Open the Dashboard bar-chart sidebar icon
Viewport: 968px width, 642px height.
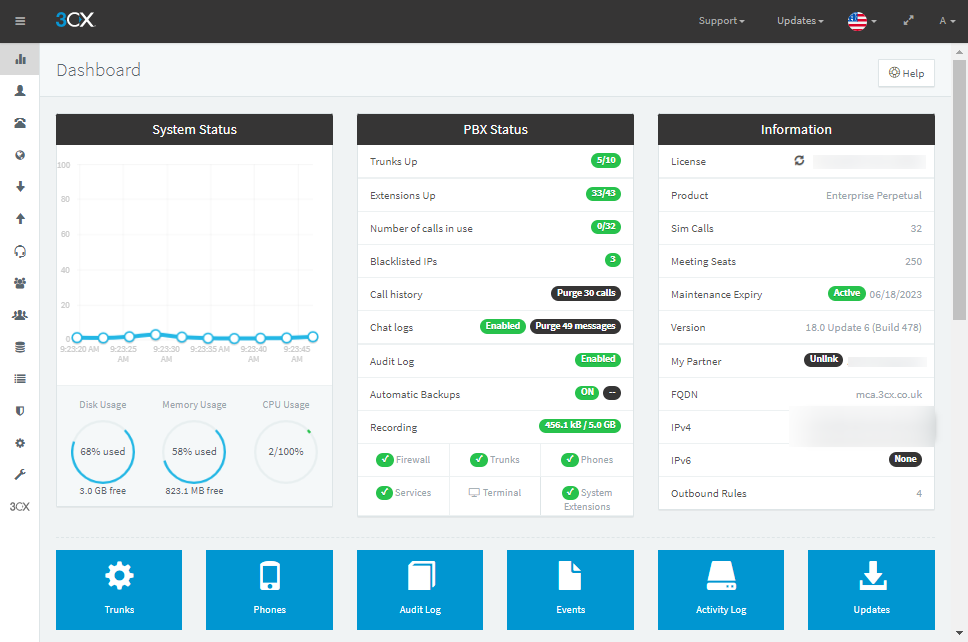tap(20, 59)
